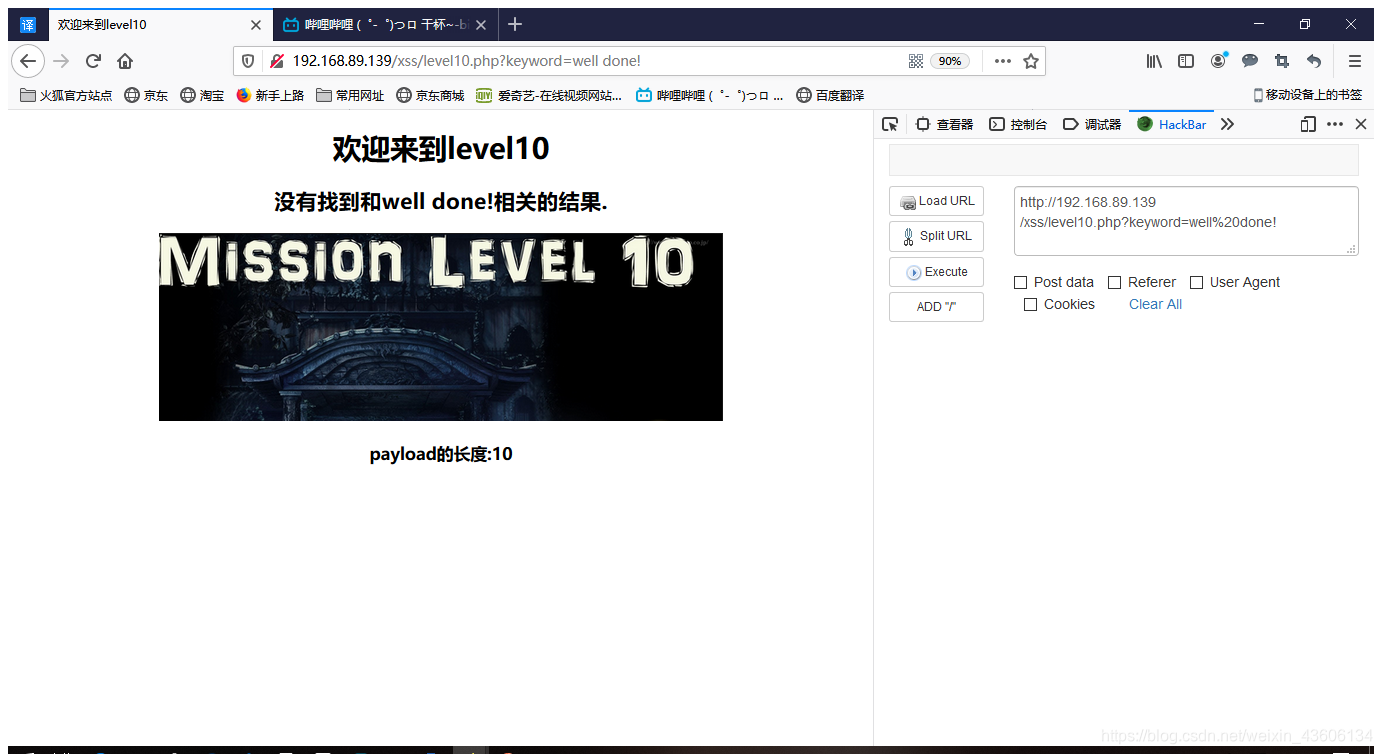This screenshot has height=754, width=1382.
Task: Switch to the HackBar tab
Action: tap(1172, 124)
